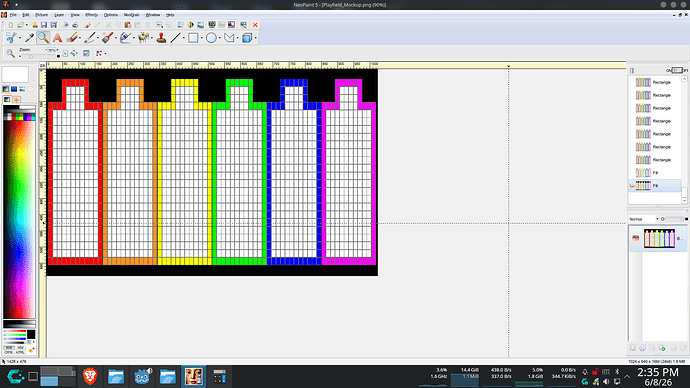The height and width of the screenshot is (388, 690).
Task: Choose the Eyedropper color picker tool
Action: click(29, 38)
